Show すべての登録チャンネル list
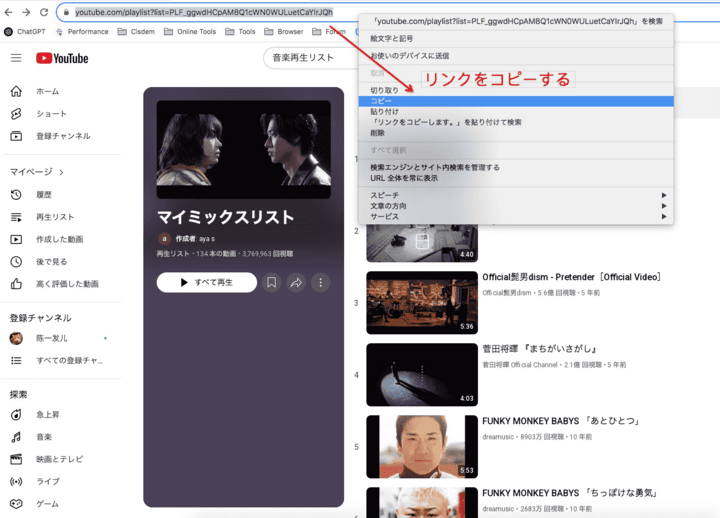The width and height of the screenshot is (720, 518). (57, 360)
